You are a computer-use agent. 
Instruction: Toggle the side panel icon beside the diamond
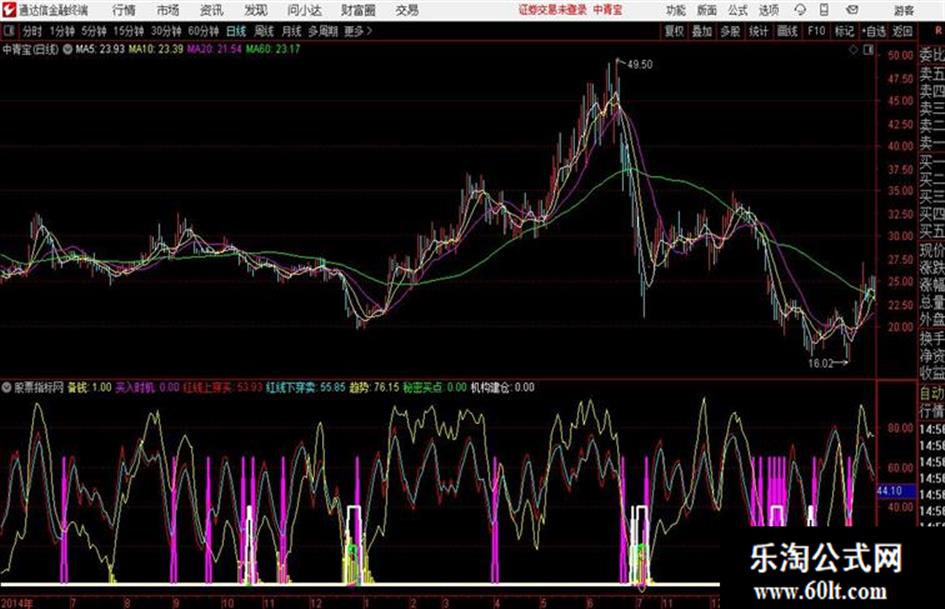point(868,50)
